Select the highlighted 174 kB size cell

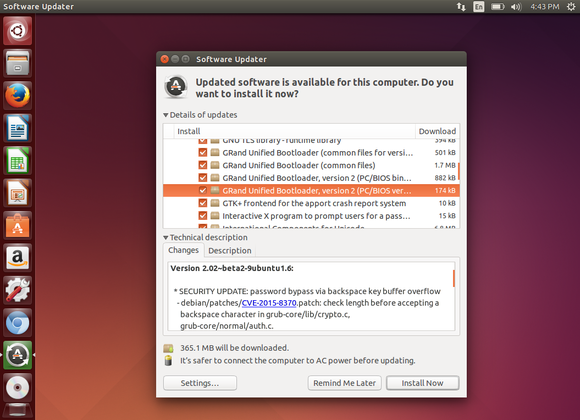click(x=445, y=191)
